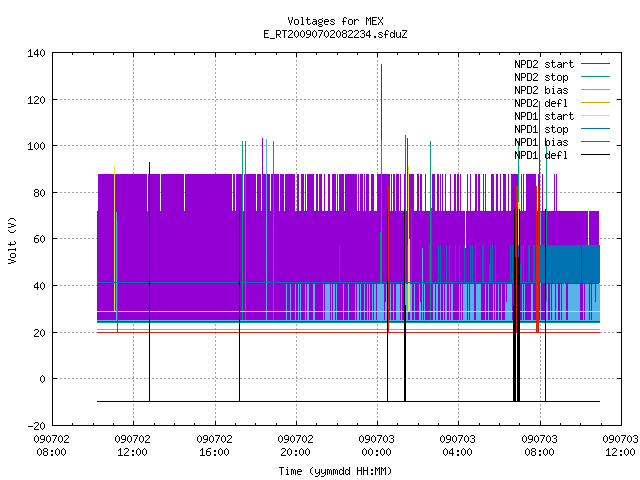Image resolution: width=640 pixels, height=480 pixels.
Task: Click the y-axis tick value -20
Action: [36, 426]
